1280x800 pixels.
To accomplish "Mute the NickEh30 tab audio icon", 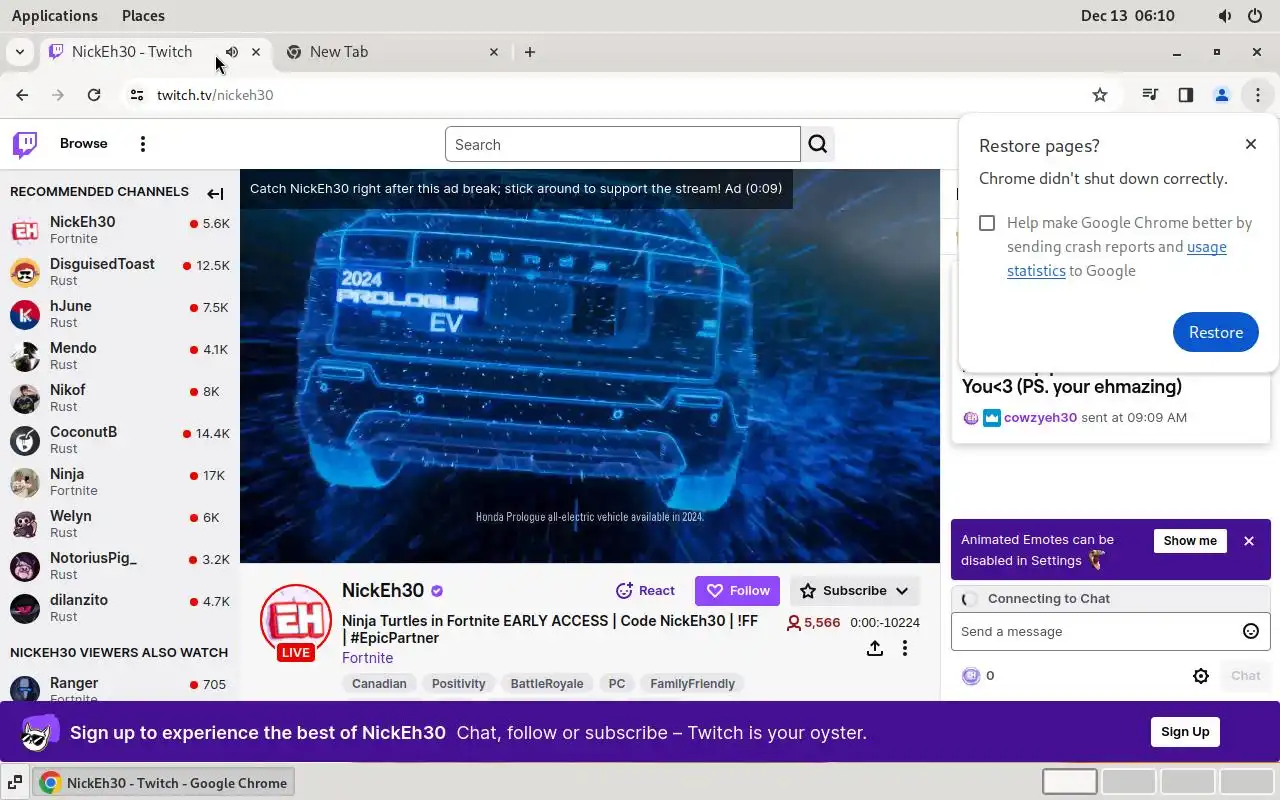I will pyautogui.click(x=232, y=52).
